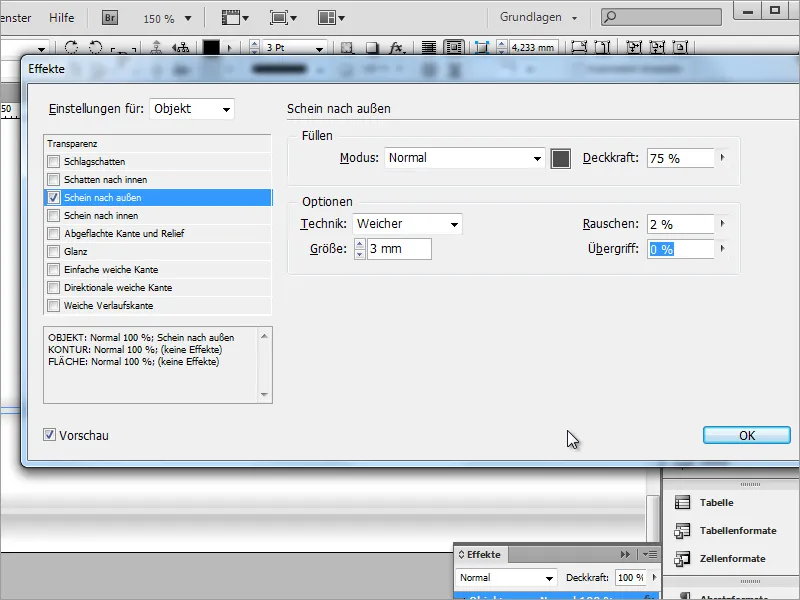Click the select content icon

(x=181, y=47)
